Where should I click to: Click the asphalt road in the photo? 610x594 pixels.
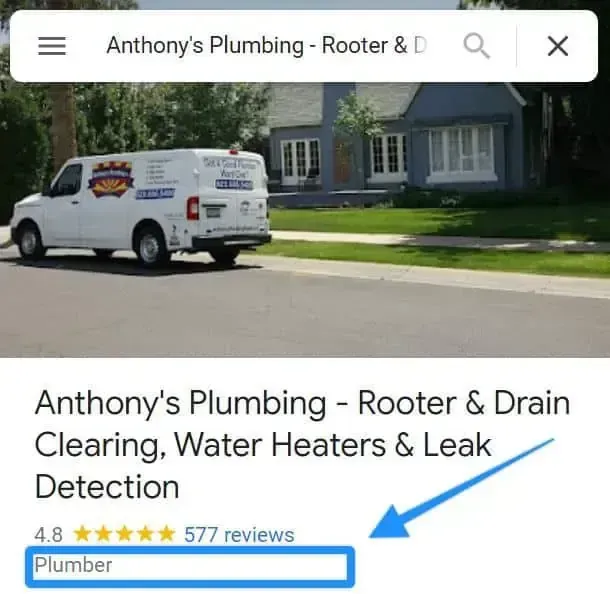tap(305, 311)
